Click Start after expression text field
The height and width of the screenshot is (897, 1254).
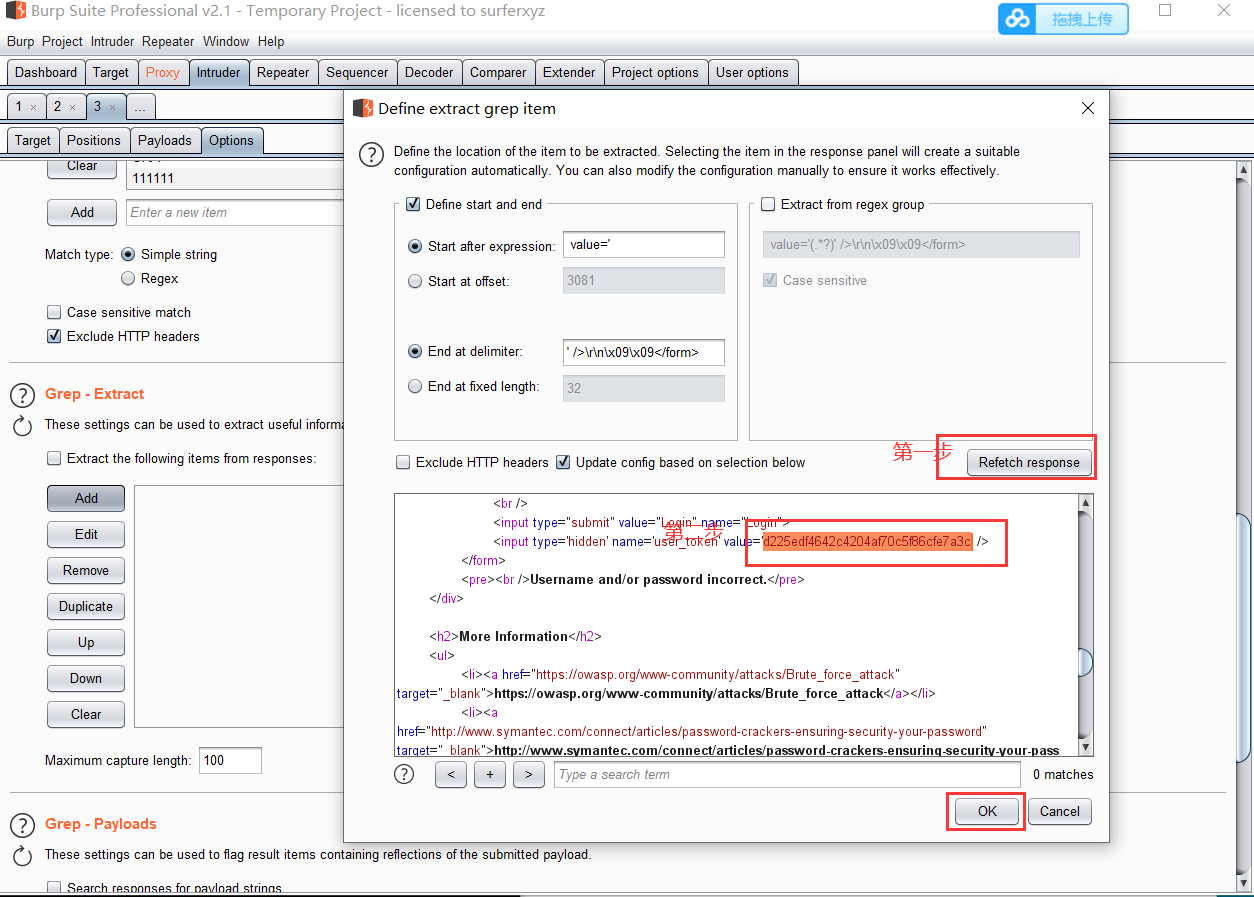(x=644, y=245)
